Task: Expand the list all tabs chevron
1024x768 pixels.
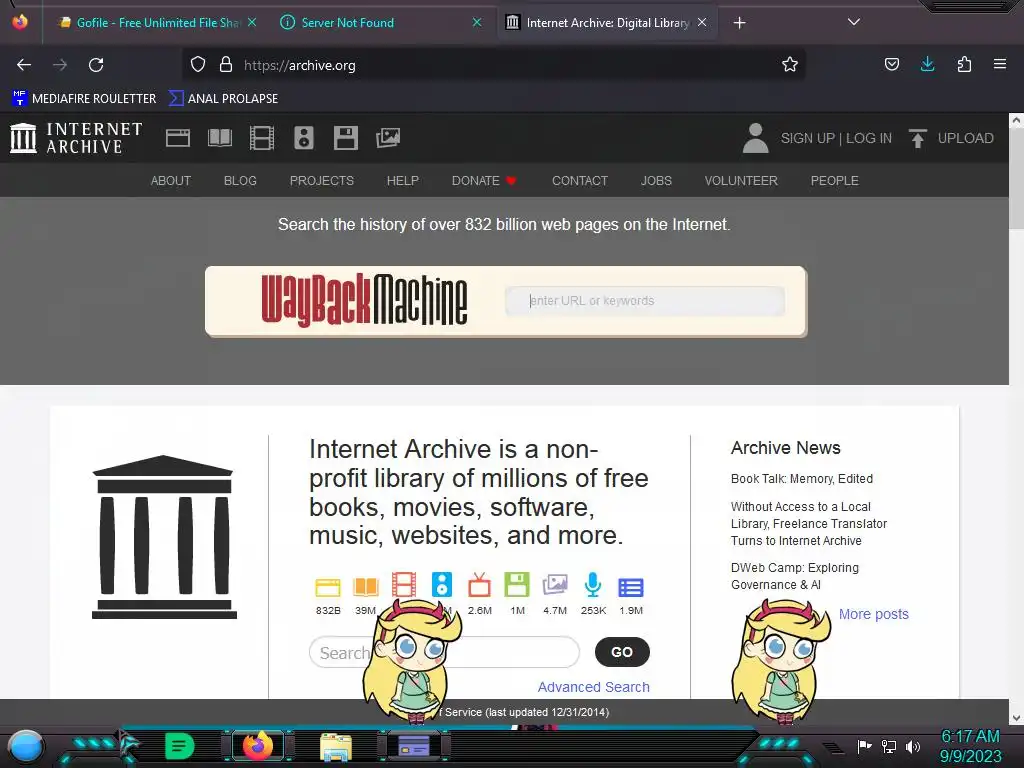Action: pos(854,22)
